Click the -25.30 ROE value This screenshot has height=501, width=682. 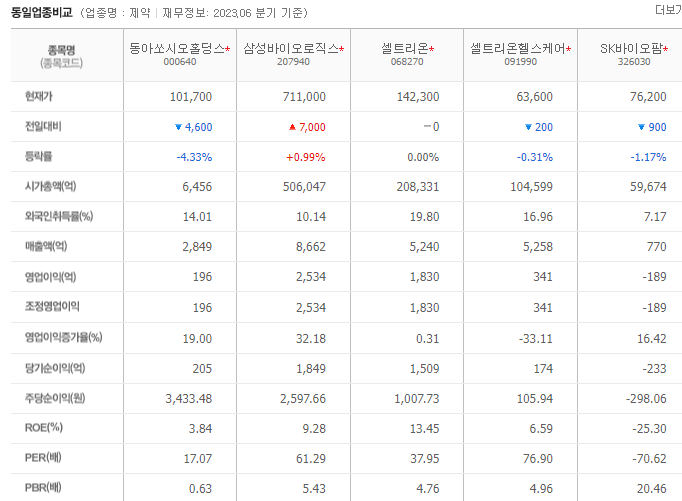[649, 428]
